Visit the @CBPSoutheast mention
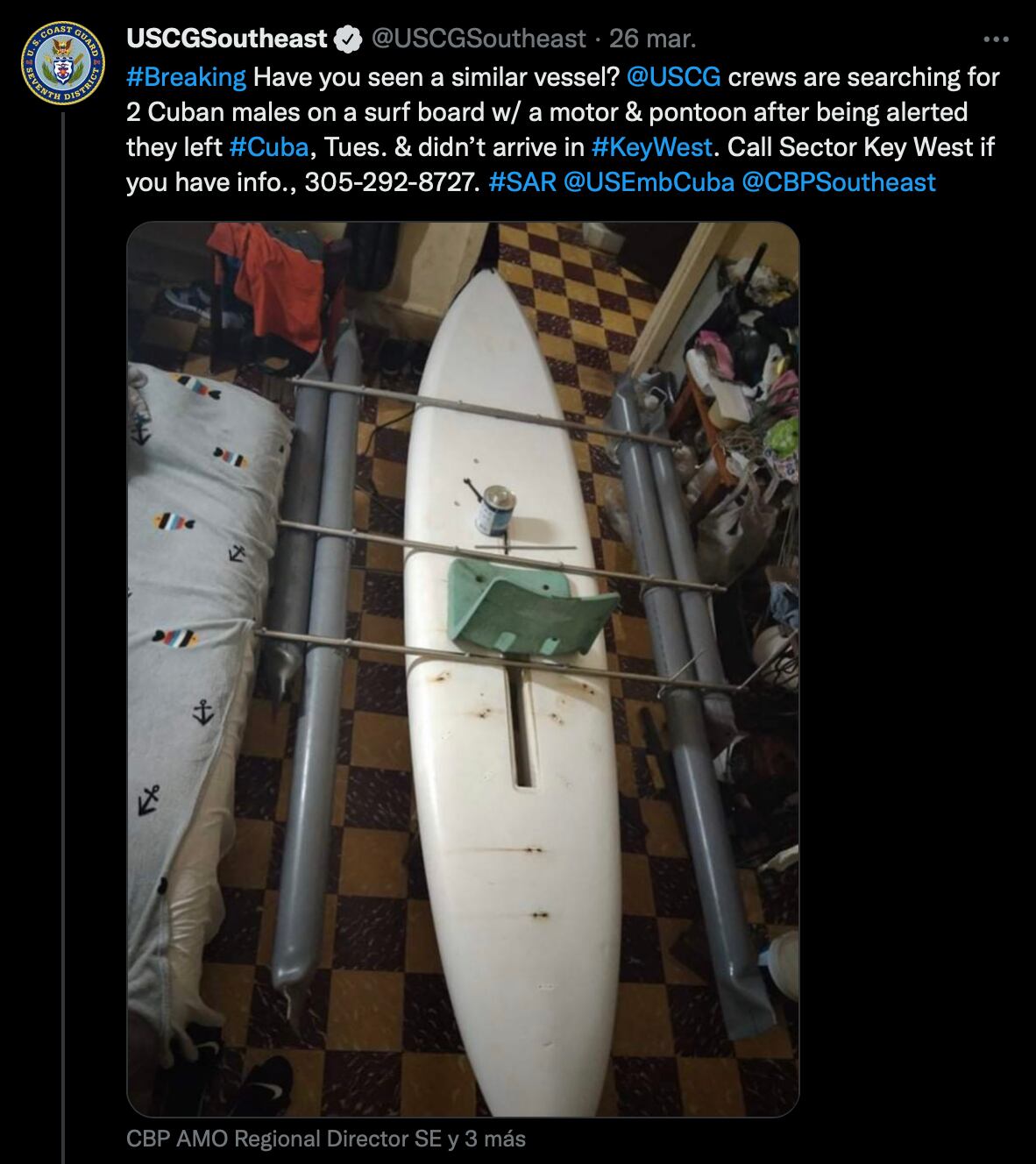This screenshot has height=1164, width=1036. tap(839, 181)
